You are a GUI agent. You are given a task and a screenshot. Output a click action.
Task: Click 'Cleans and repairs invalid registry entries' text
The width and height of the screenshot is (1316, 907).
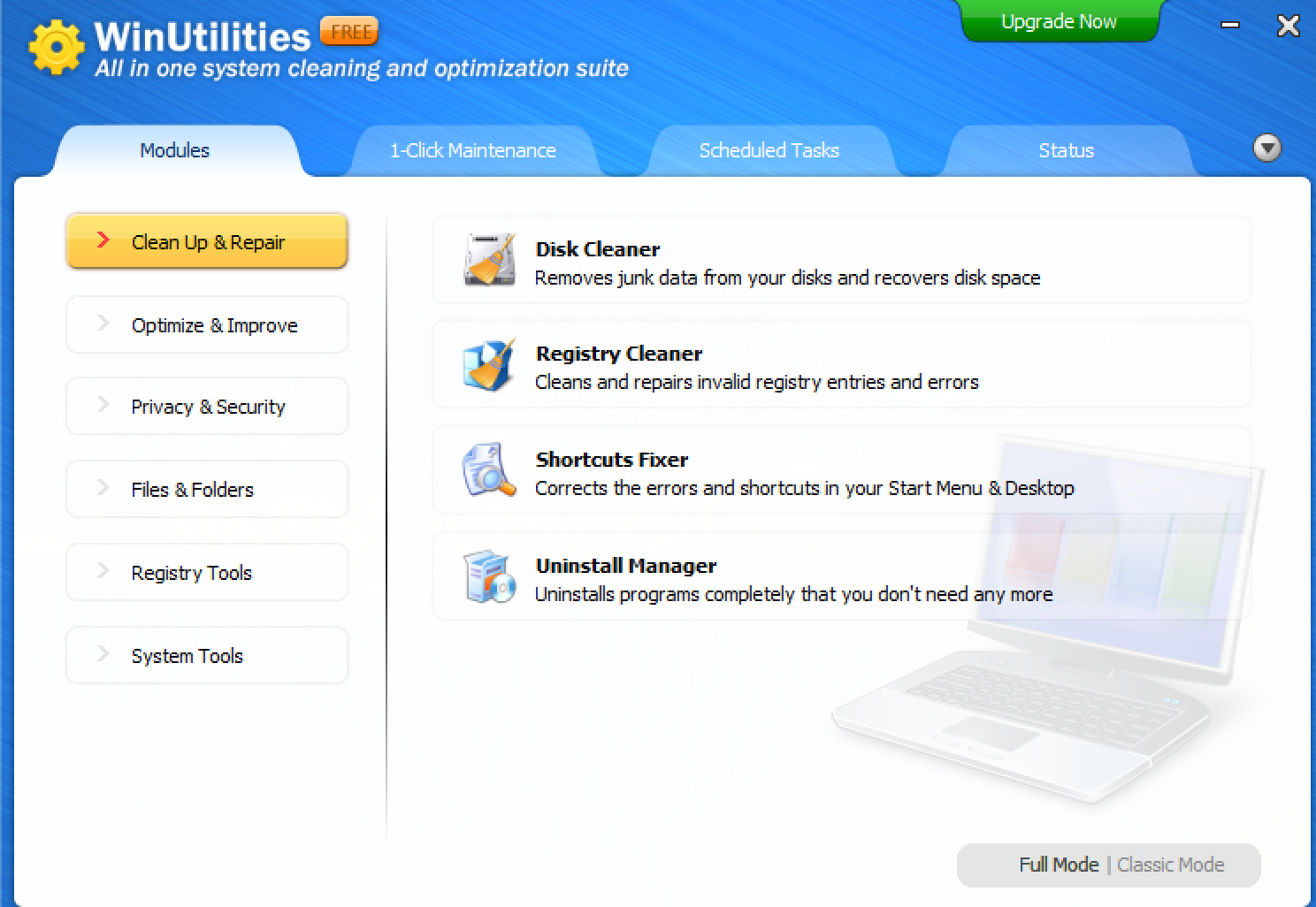[757, 382]
